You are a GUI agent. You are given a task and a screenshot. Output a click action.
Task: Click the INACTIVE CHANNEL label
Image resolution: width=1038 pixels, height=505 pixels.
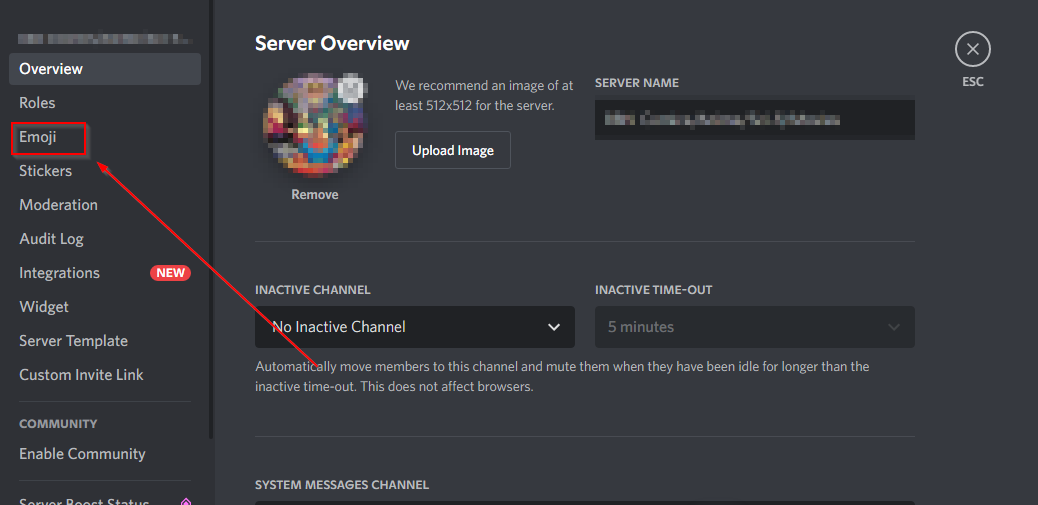[x=312, y=290]
